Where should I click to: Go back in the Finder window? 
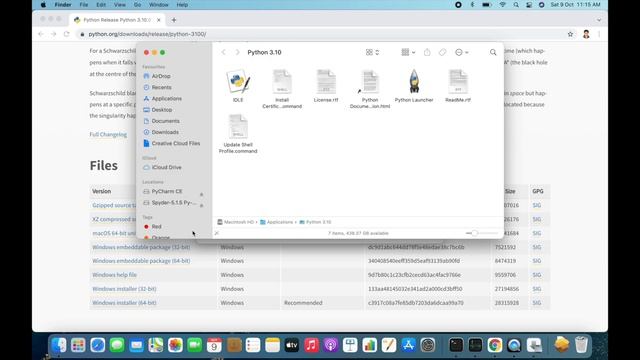point(224,52)
